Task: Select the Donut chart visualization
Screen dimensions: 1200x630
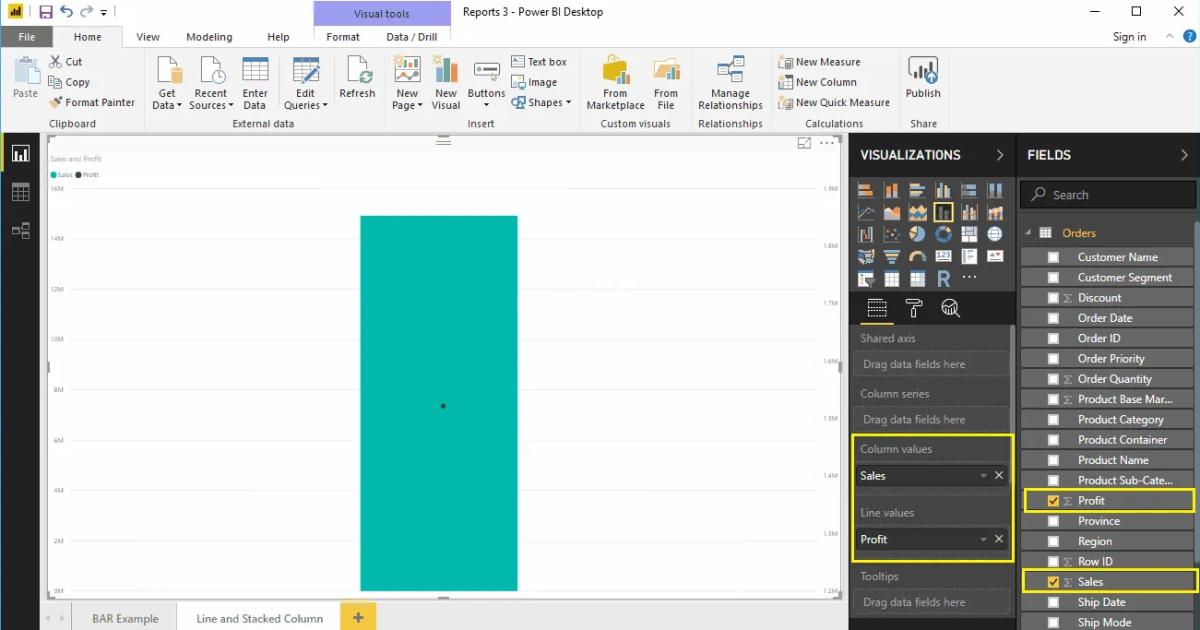Action: pyautogui.click(x=944, y=234)
